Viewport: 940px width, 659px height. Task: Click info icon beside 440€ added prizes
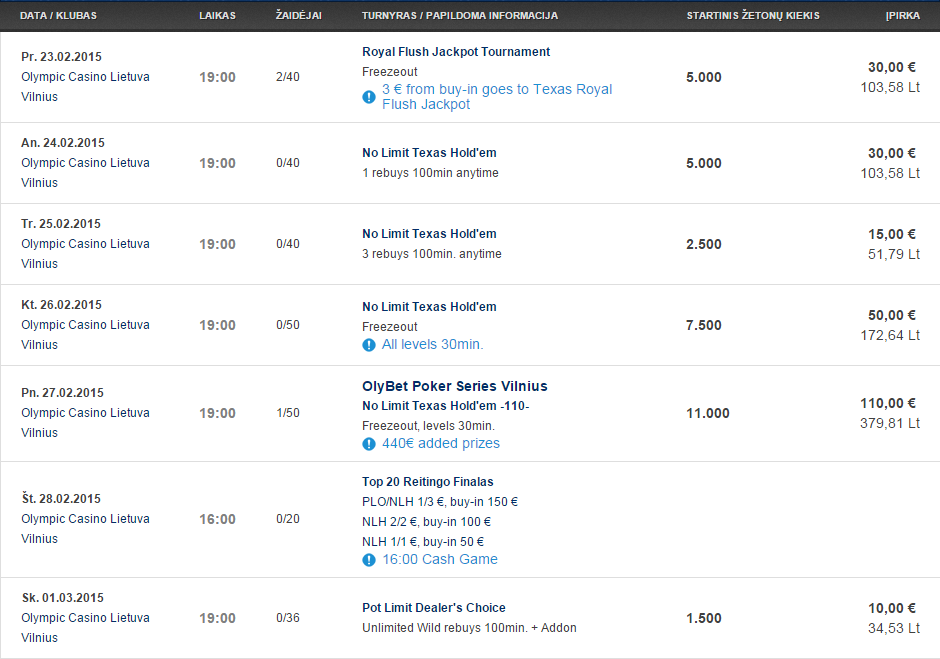(x=369, y=444)
